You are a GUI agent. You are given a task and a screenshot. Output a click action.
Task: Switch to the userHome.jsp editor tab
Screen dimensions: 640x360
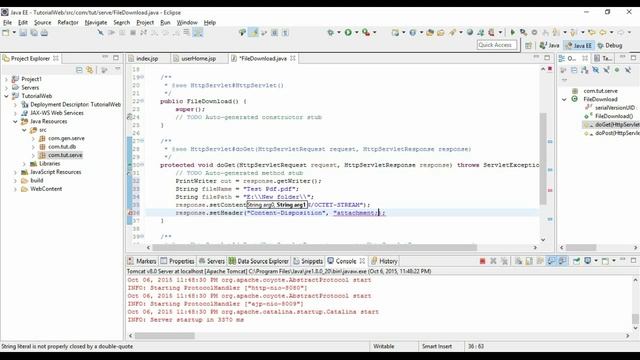[198, 58]
